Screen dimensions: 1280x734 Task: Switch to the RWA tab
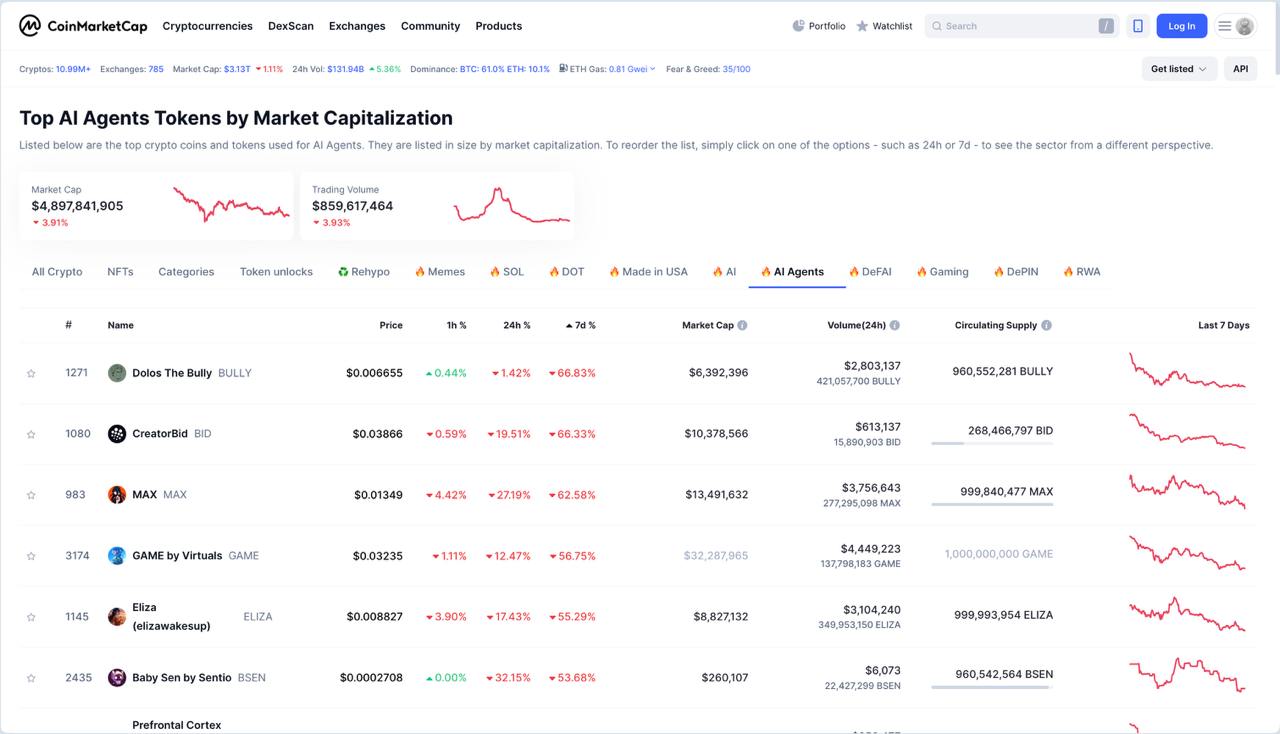coord(1082,272)
